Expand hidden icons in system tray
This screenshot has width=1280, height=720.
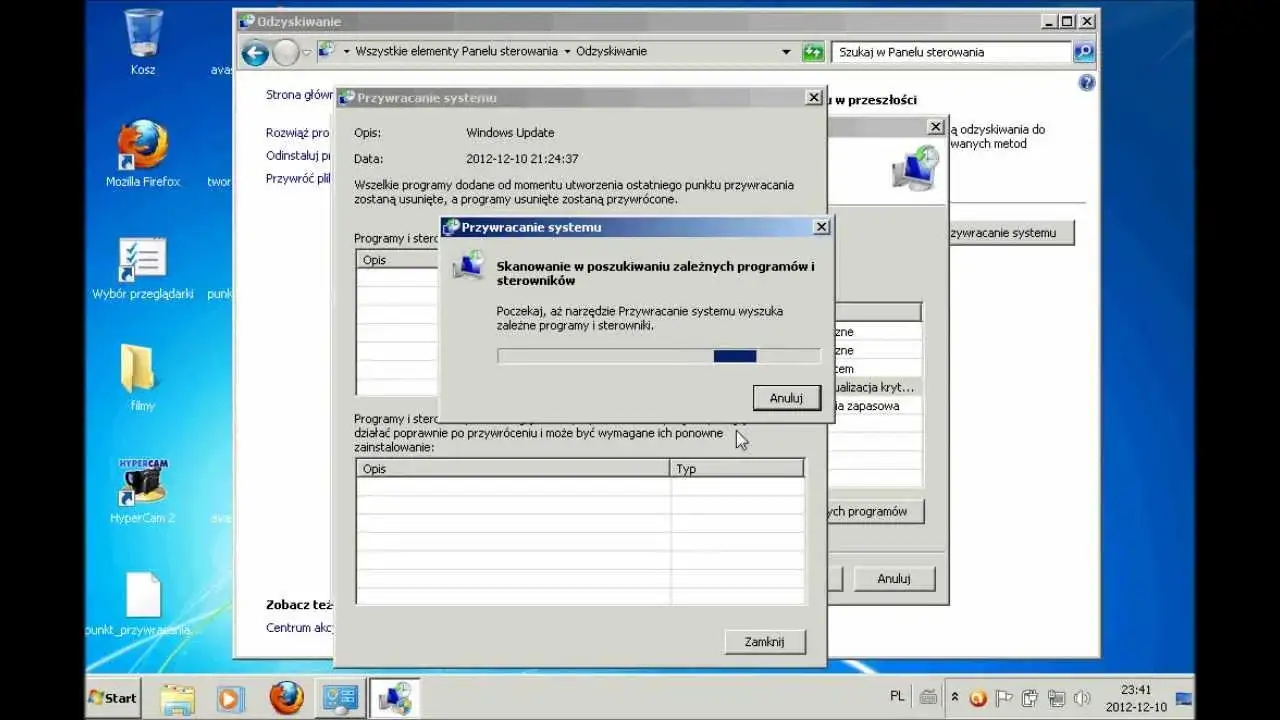click(x=955, y=697)
